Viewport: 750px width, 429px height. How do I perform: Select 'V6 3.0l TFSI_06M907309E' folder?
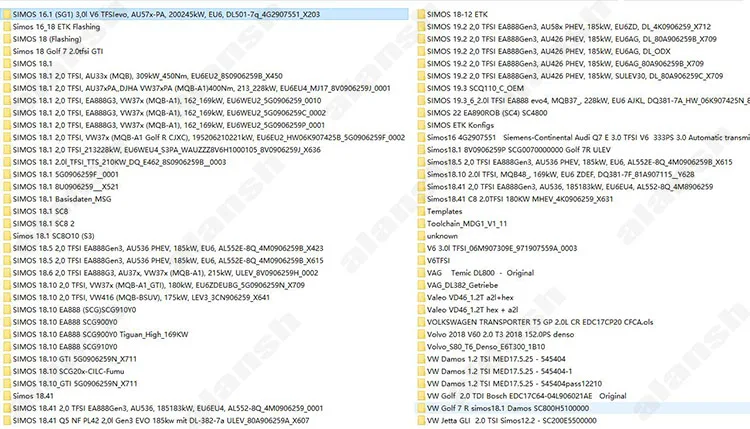[x=502, y=248]
